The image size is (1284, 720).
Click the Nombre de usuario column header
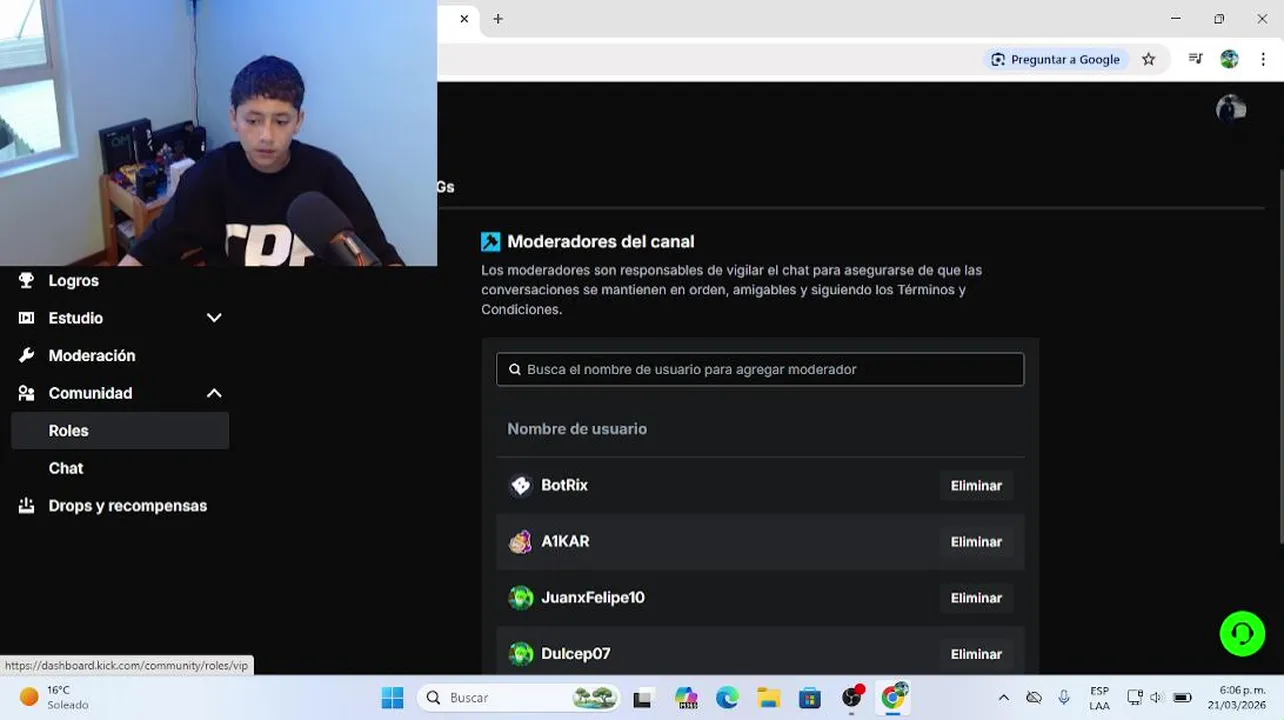(x=577, y=429)
